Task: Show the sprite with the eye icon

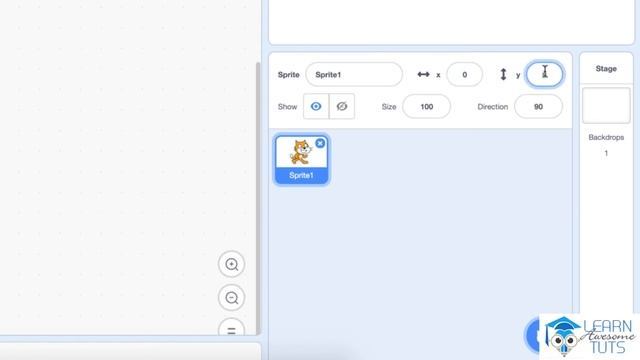Action: click(x=316, y=107)
